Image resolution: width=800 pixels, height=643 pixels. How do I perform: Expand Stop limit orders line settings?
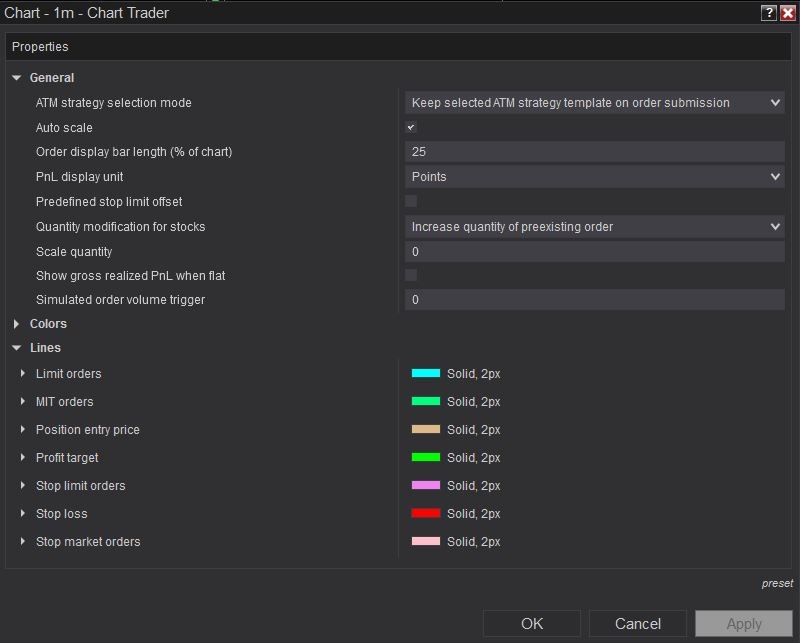pos(22,485)
